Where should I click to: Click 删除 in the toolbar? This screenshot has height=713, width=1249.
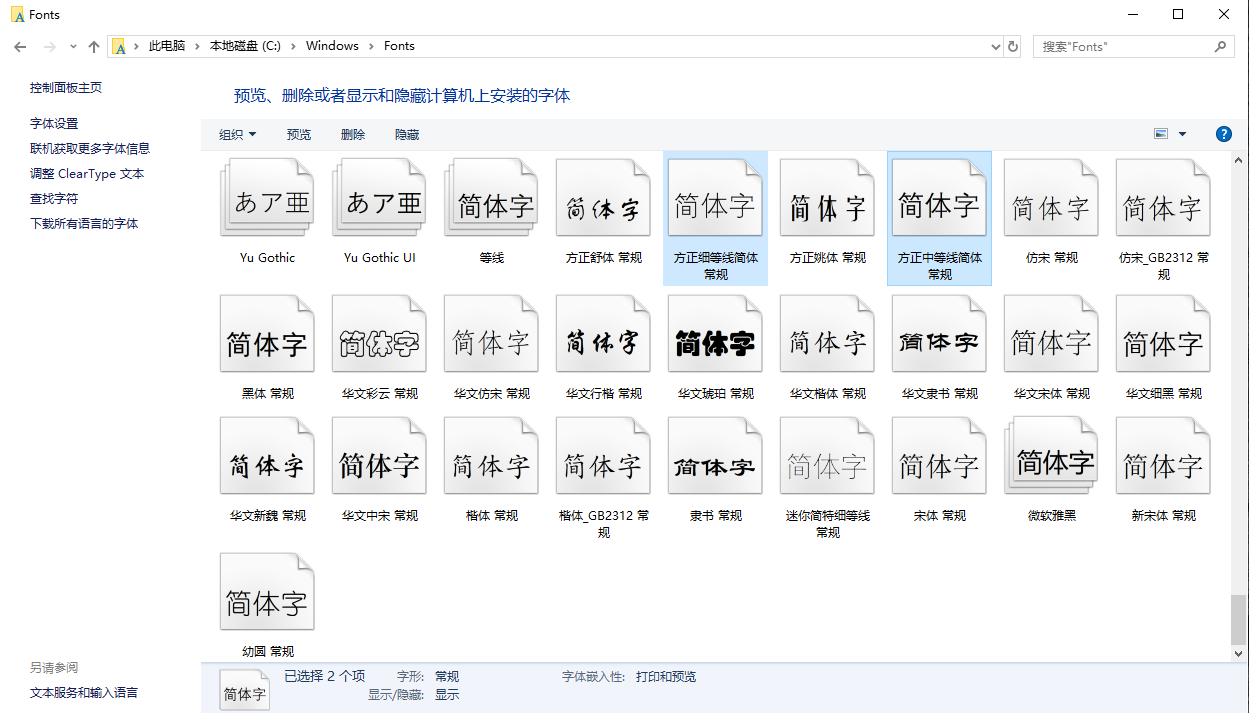click(x=353, y=134)
